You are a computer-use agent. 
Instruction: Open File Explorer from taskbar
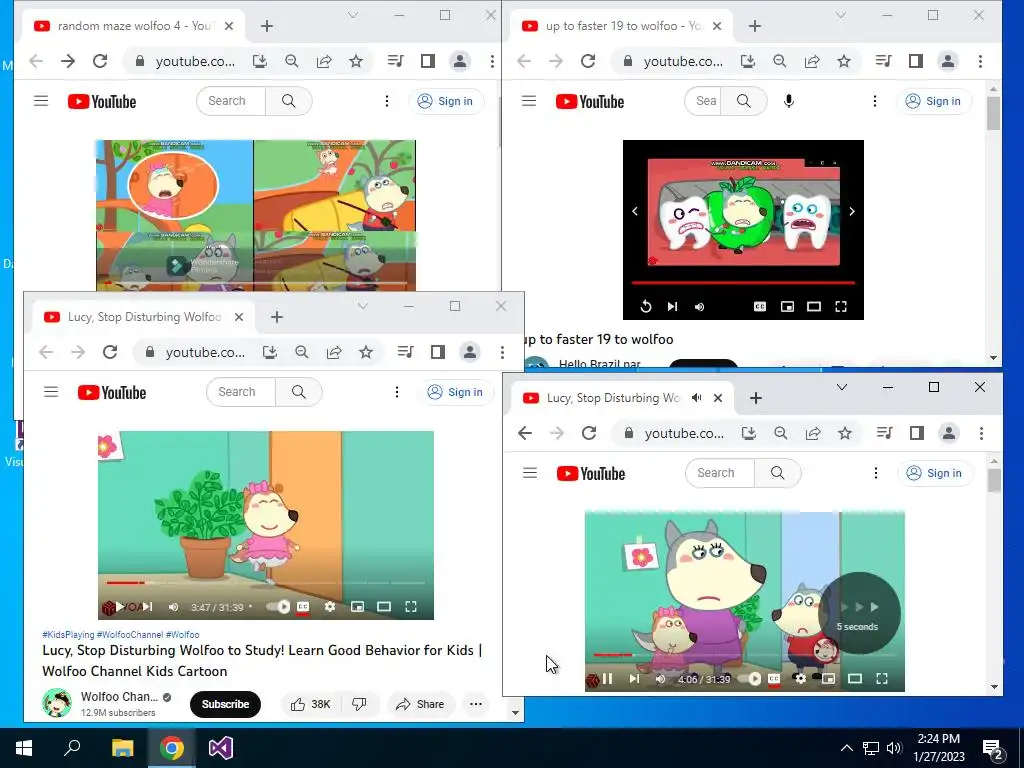pyautogui.click(x=122, y=748)
